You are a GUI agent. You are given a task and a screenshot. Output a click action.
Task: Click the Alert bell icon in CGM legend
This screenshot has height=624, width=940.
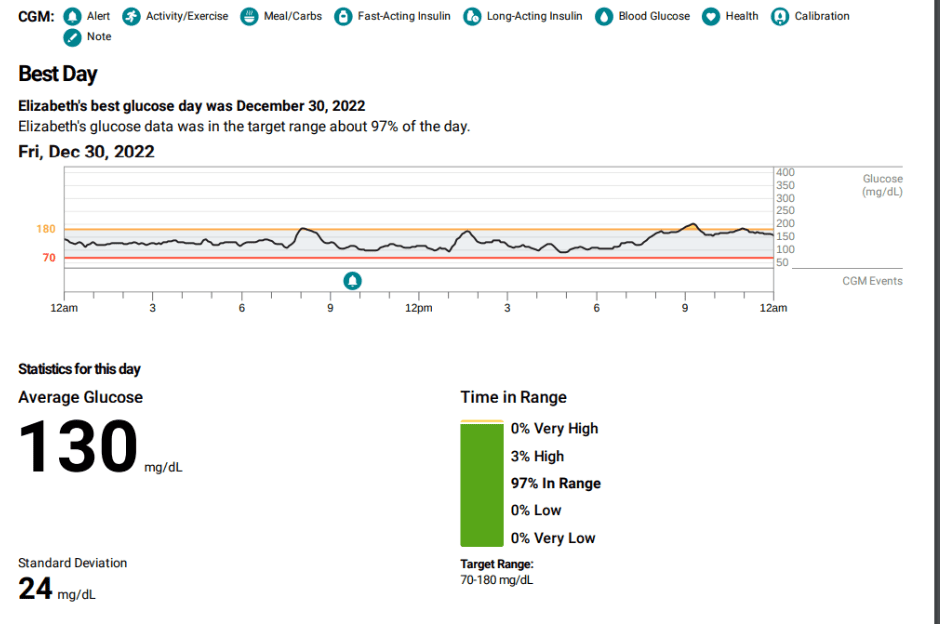click(x=73, y=17)
